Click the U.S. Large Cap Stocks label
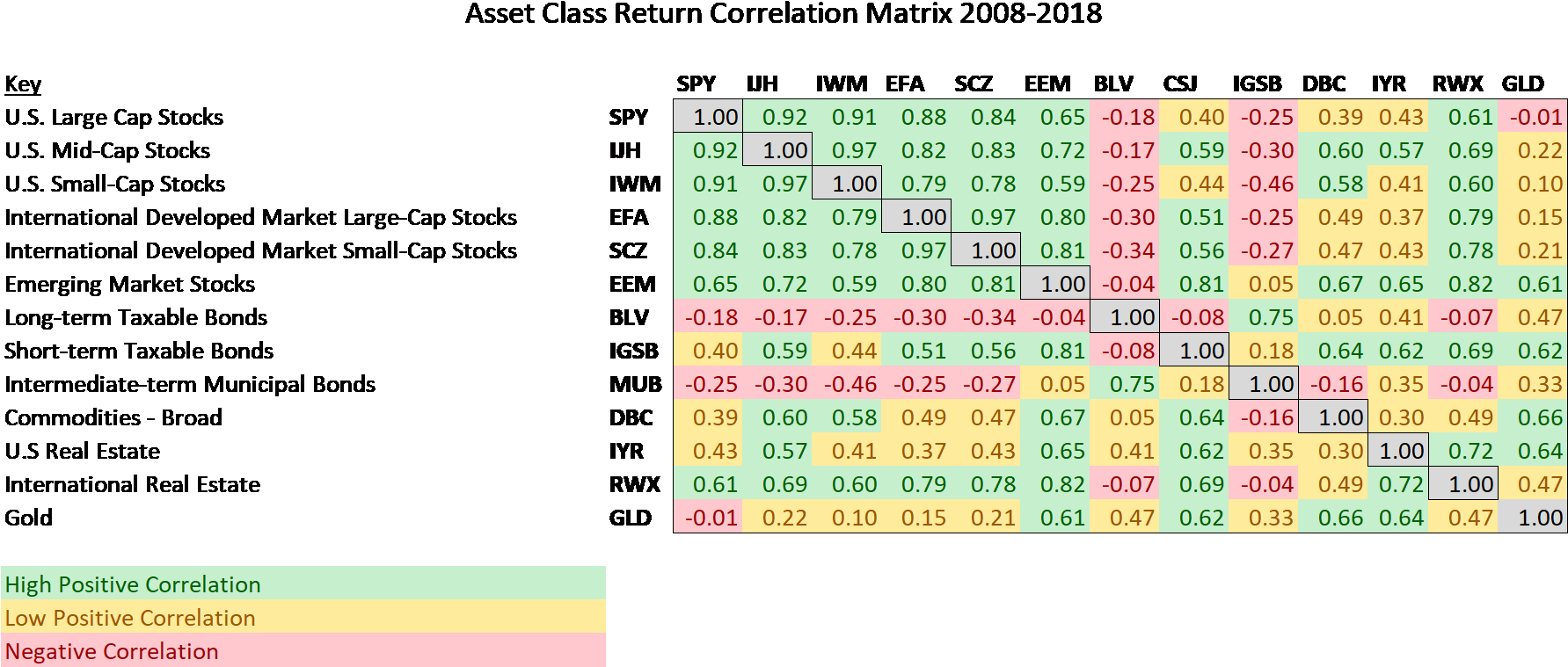The width and height of the screenshot is (1568, 667). coord(114,117)
